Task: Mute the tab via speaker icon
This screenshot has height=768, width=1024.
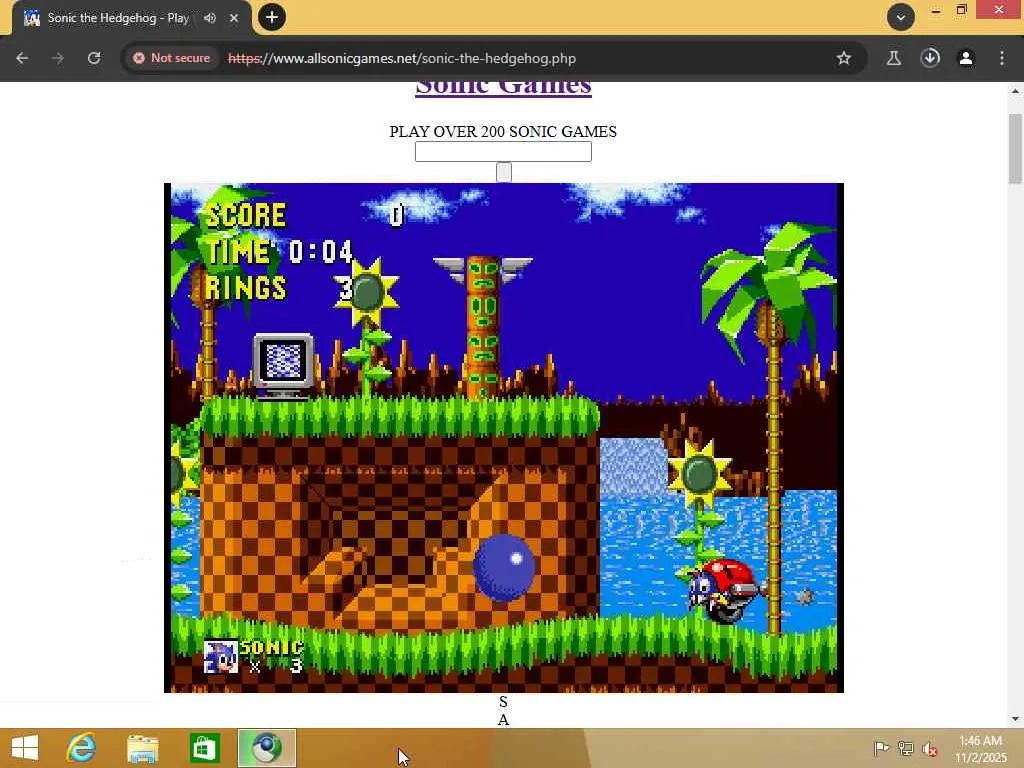Action: tap(210, 18)
